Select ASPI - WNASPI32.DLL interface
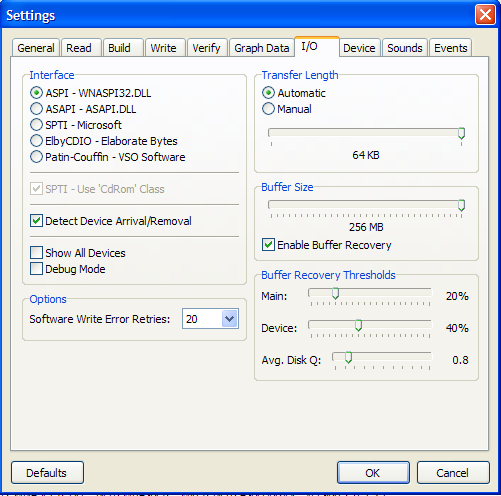The width and height of the screenshot is (501, 496). (90, 93)
